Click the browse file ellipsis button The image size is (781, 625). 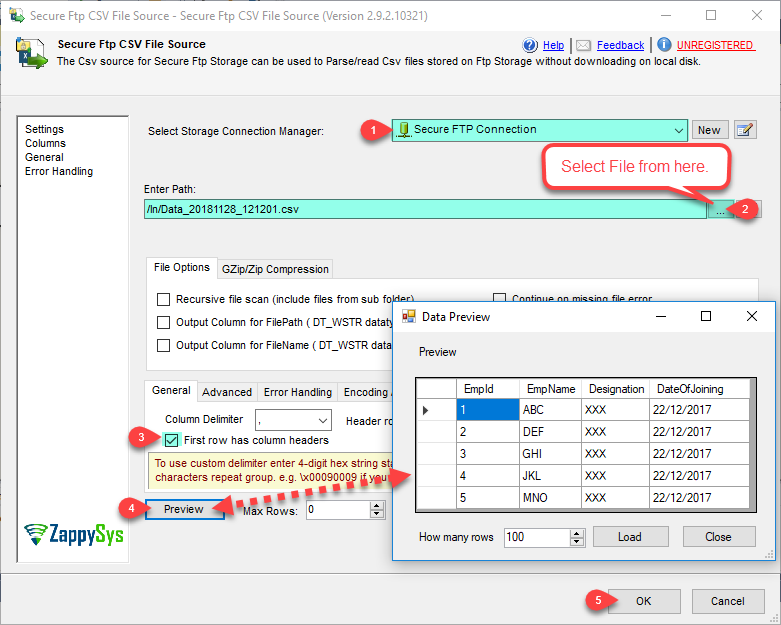[720, 209]
